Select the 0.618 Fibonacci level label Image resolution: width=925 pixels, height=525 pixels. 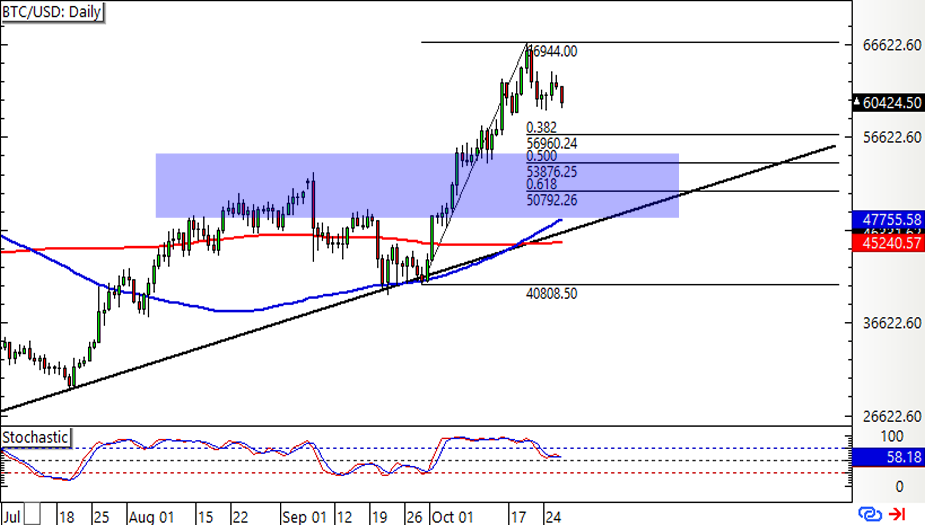click(x=541, y=184)
